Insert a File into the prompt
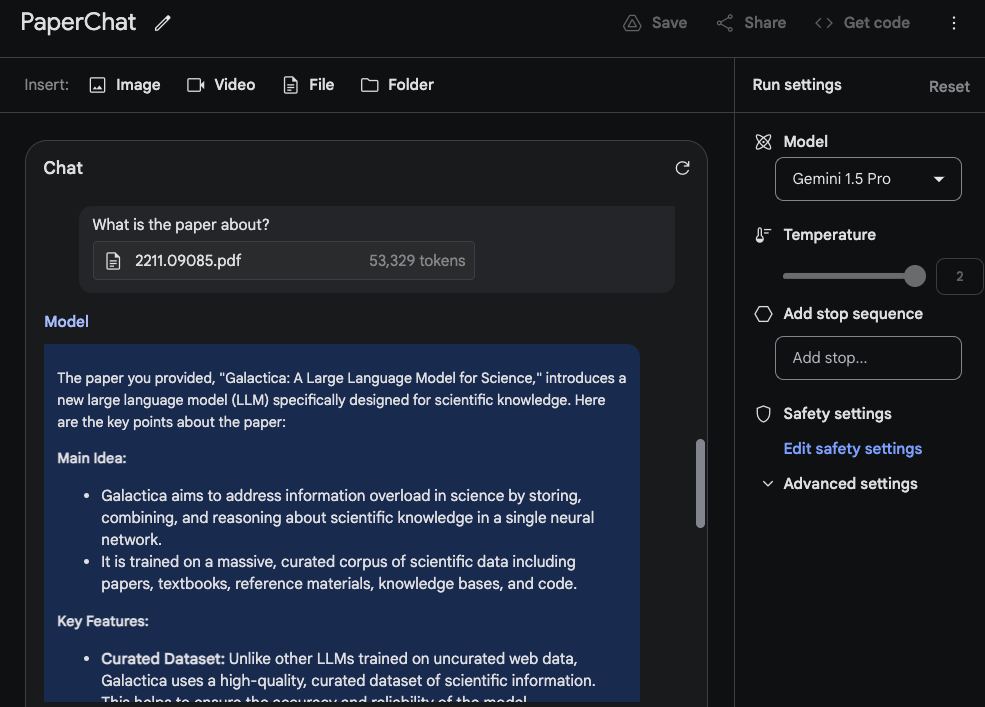Image resolution: width=985 pixels, height=707 pixels. [308, 85]
